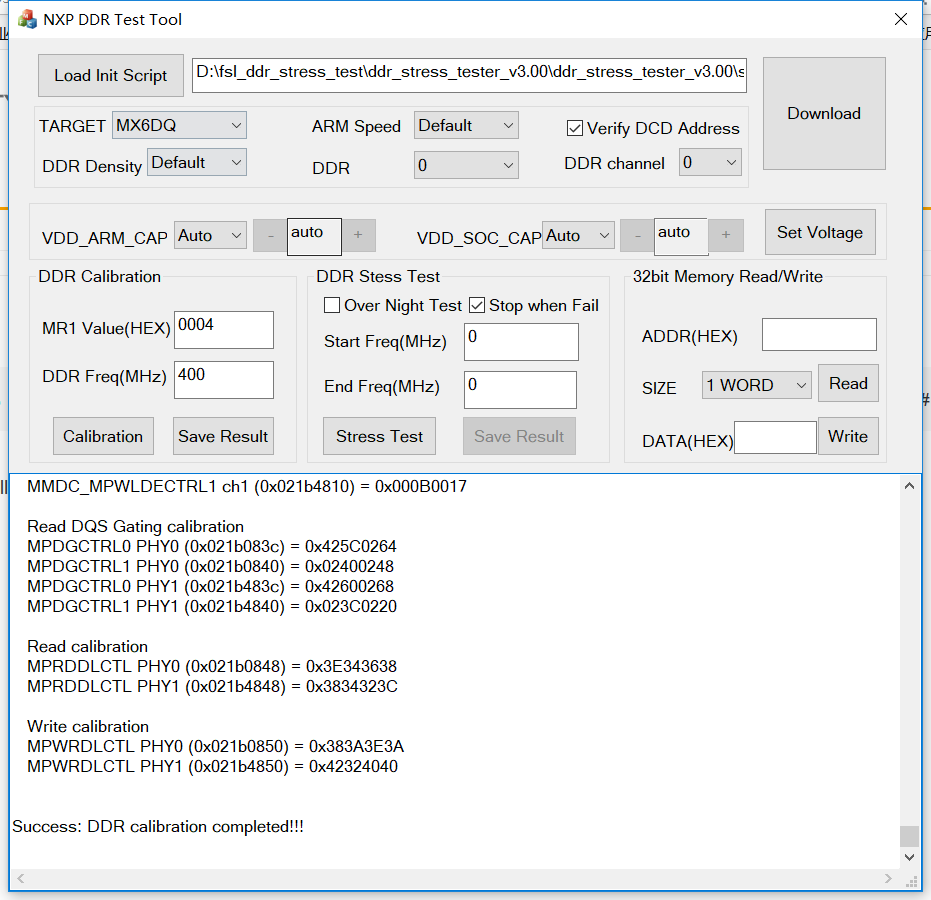This screenshot has height=900, width=931.
Task: Click the DATA(HEX) input field
Action: pyautogui.click(x=775, y=438)
